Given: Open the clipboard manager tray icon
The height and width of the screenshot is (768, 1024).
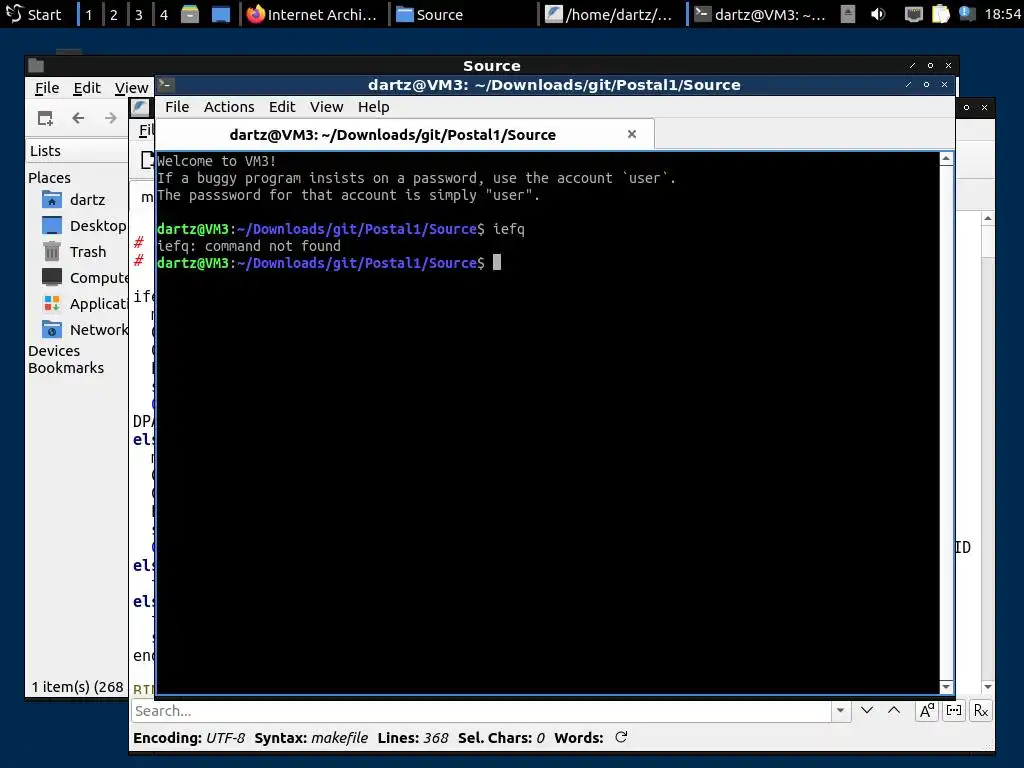Looking at the screenshot, I should coord(940,14).
